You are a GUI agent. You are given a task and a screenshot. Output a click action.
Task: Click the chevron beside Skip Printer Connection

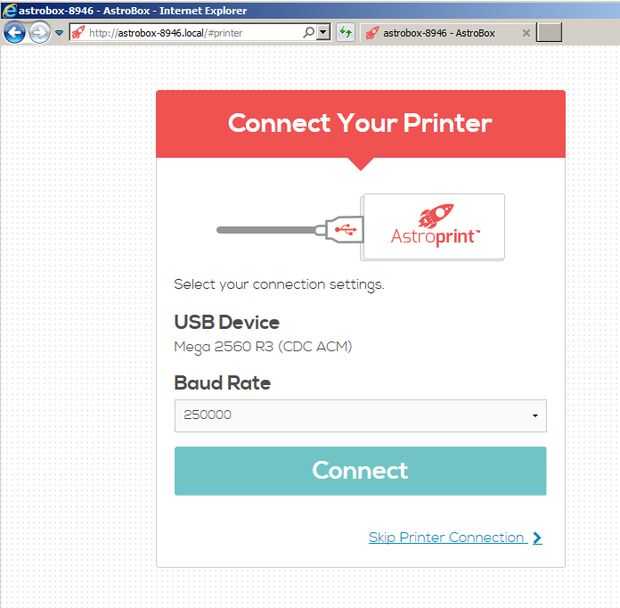coord(537,538)
